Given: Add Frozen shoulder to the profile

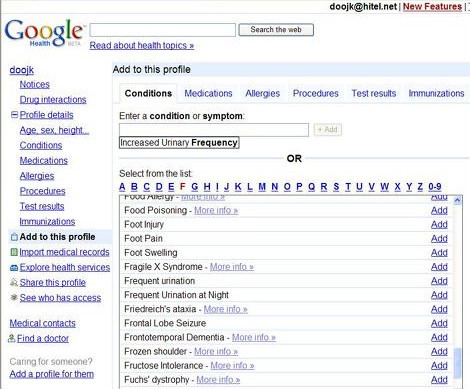Looking at the screenshot, I should point(439,352).
